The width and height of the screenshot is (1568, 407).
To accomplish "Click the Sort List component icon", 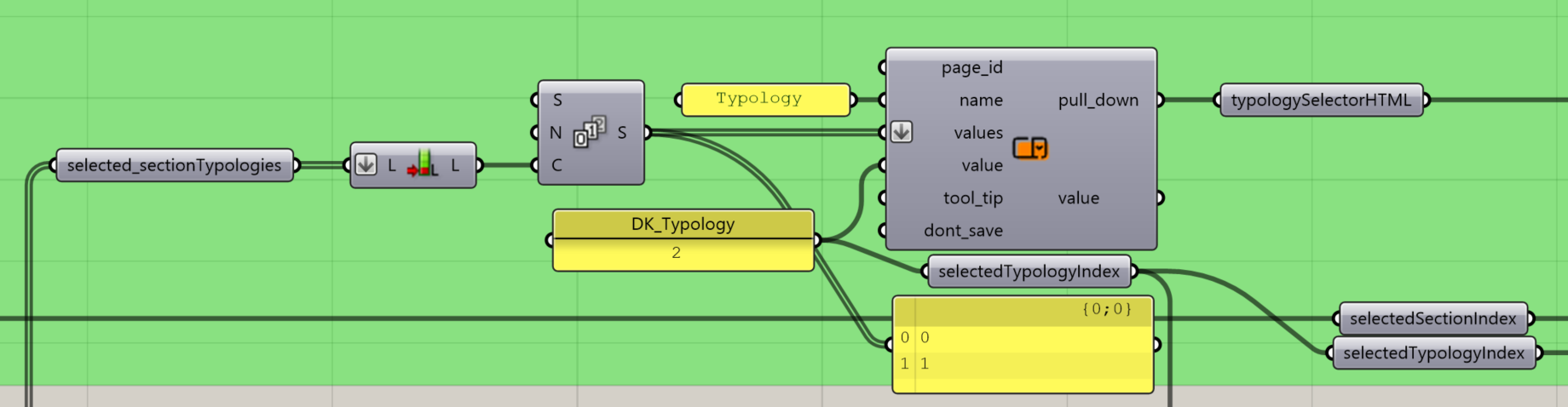I will point(423,163).
